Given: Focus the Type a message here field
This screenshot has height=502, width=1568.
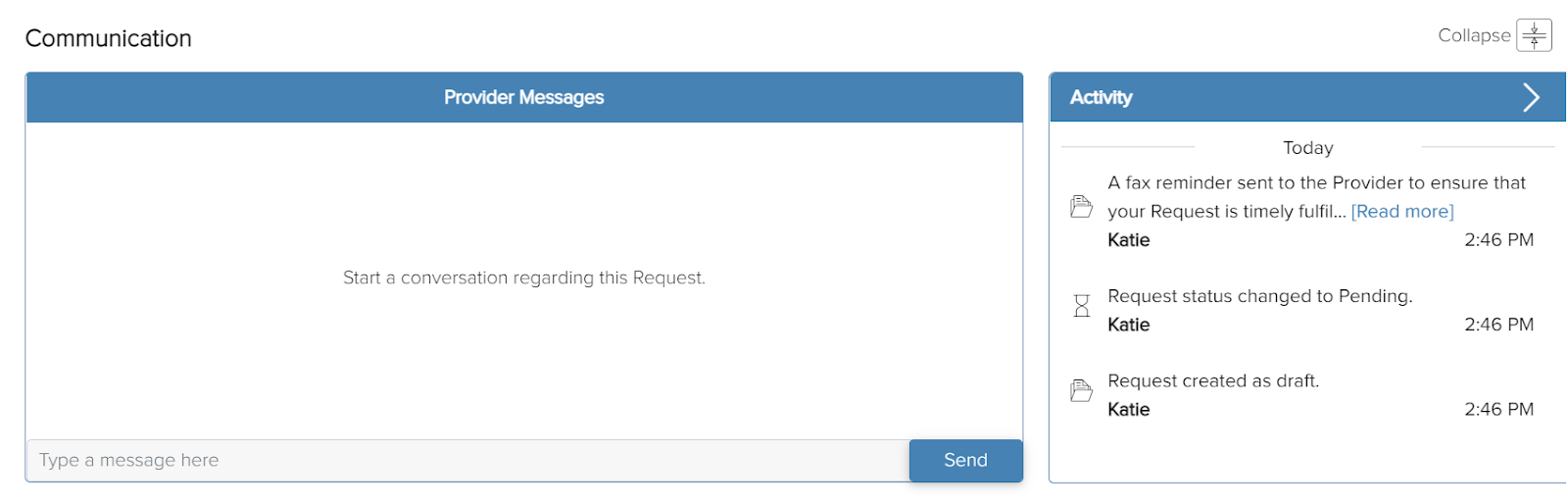Looking at the screenshot, I should click(468, 461).
